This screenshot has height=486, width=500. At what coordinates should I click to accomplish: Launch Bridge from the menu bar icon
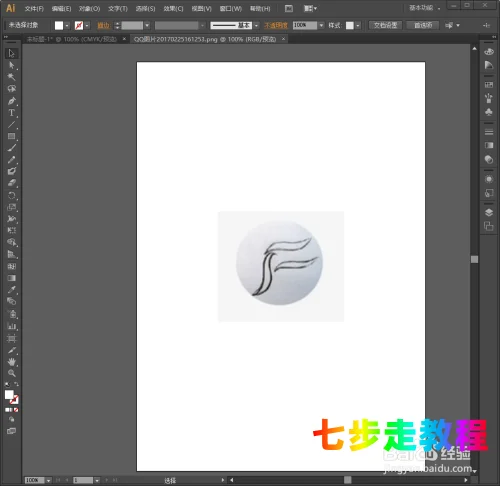pos(289,9)
